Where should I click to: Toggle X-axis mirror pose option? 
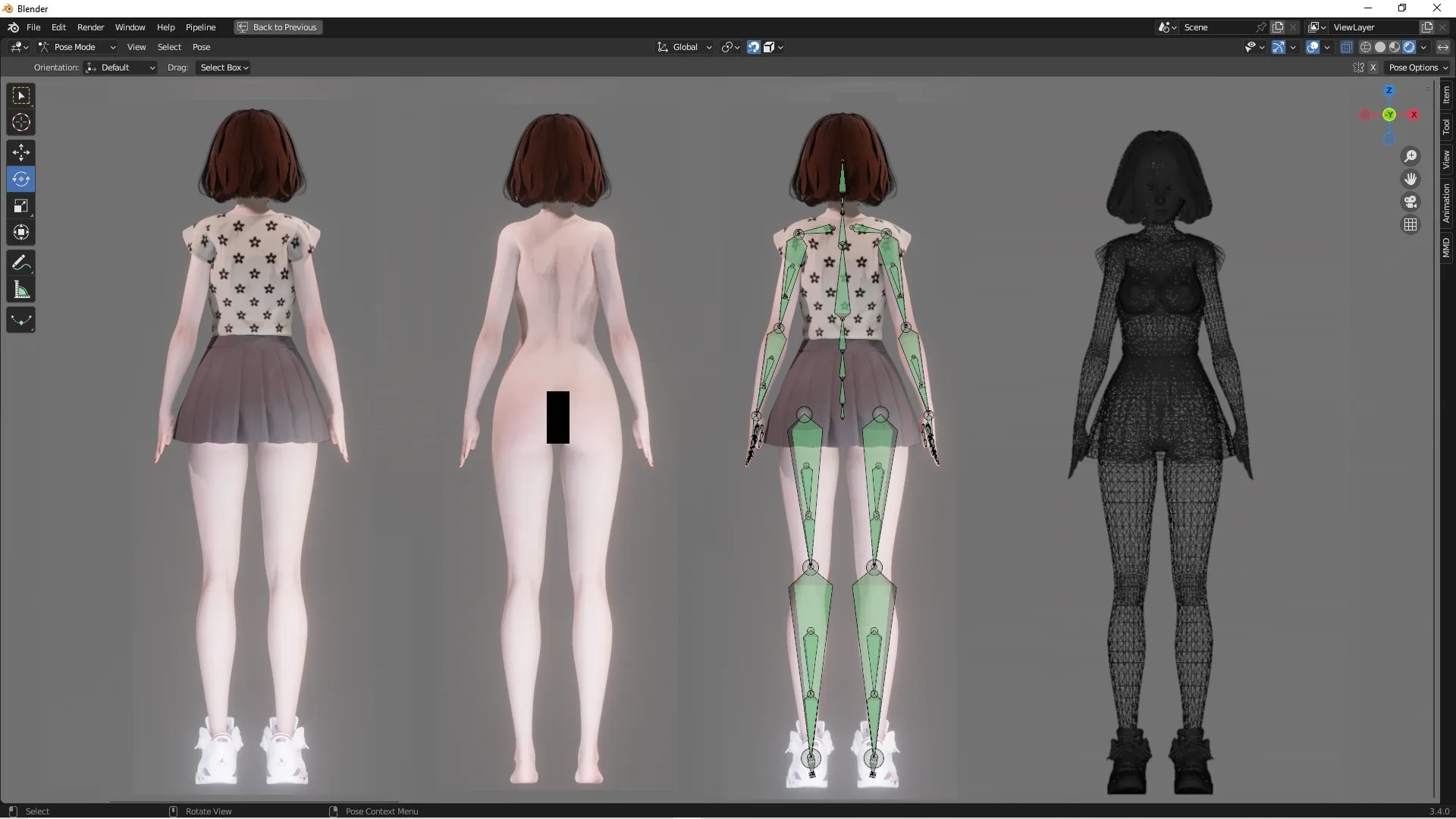(x=1373, y=67)
